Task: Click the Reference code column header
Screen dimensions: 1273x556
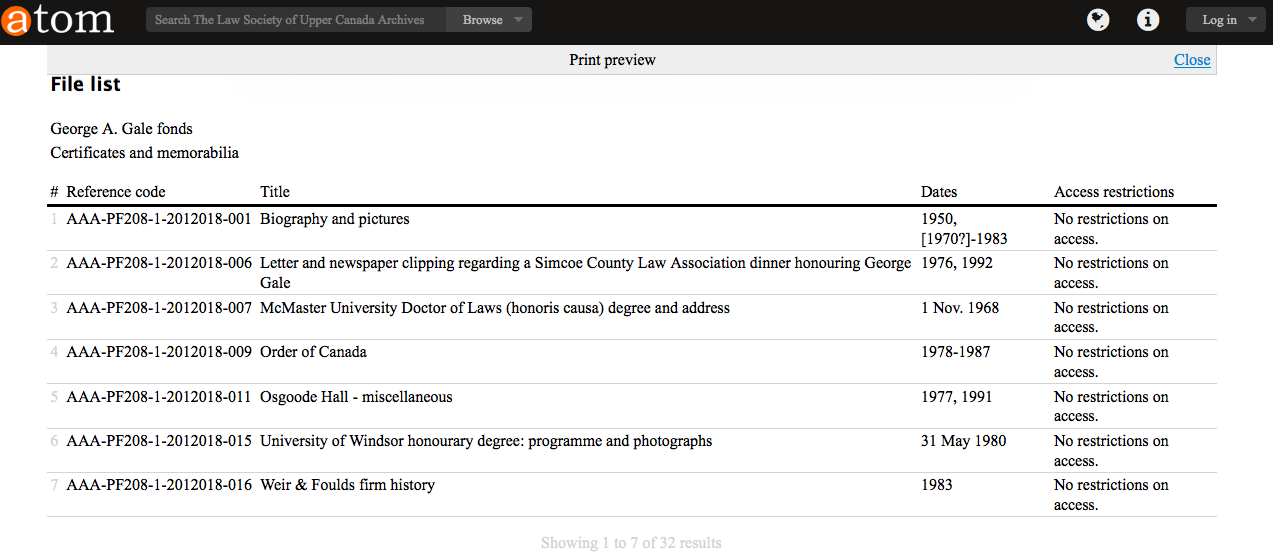Action: tap(116, 192)
